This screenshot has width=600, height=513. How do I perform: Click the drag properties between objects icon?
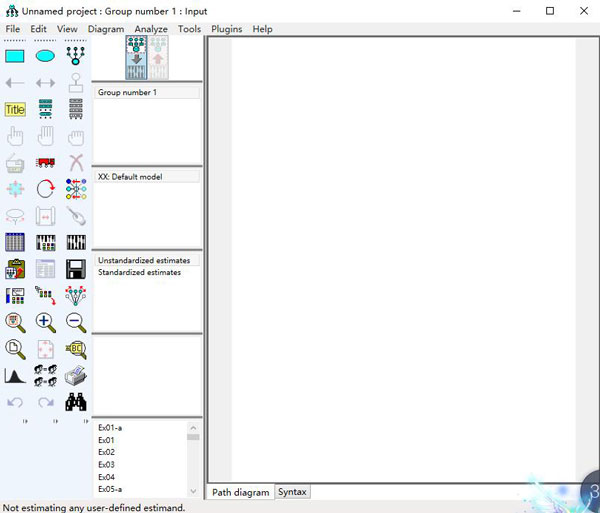tap(45, 295)
